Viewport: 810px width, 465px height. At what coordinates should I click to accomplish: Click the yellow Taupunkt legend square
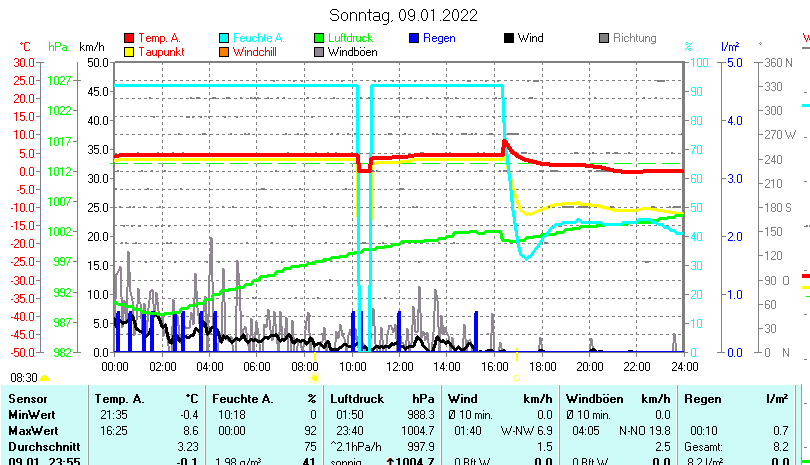[129, 51]
